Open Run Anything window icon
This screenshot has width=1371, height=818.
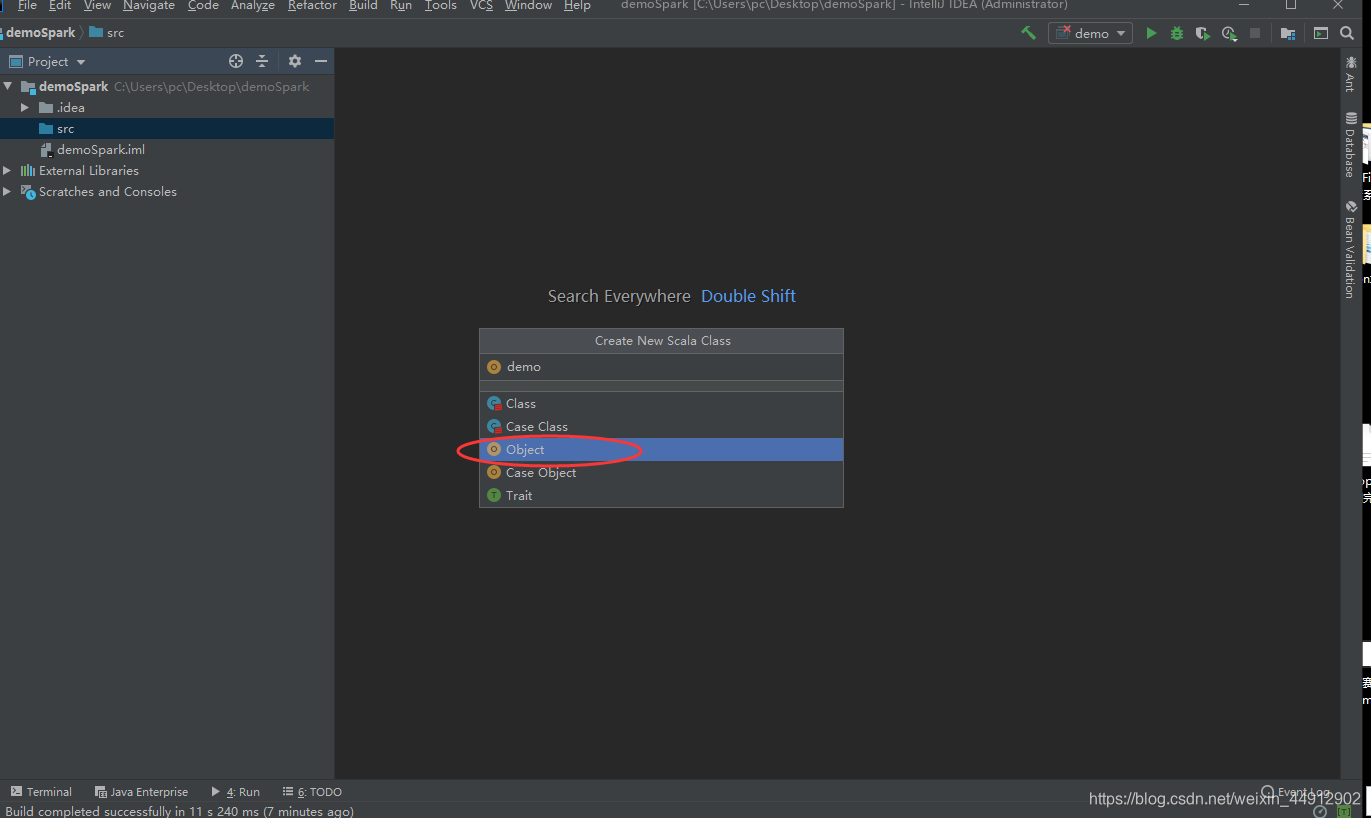coord(1321,33)
